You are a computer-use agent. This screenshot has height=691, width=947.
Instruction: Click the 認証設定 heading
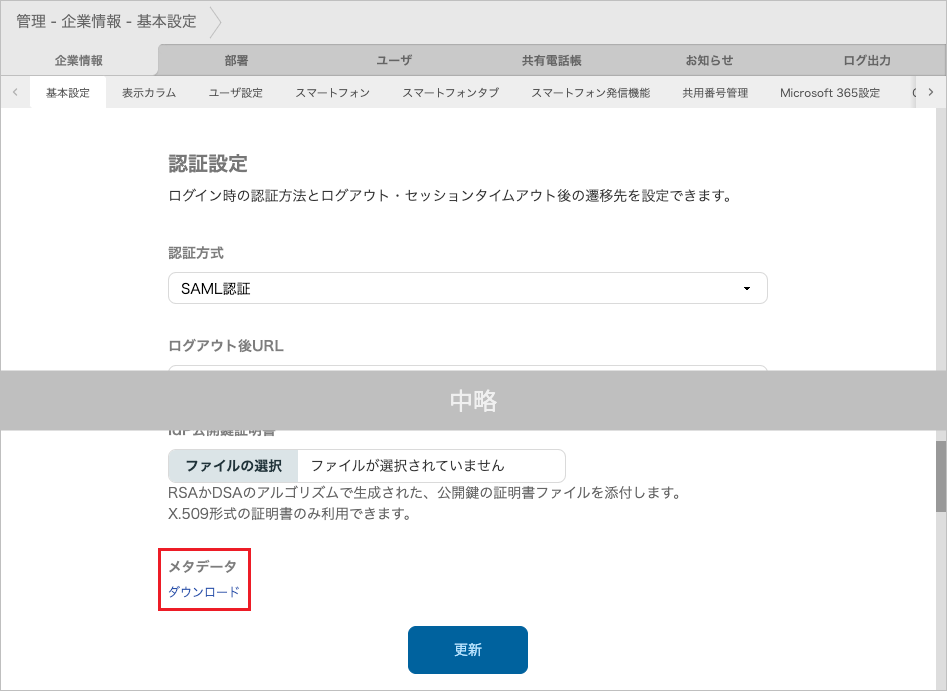point(208,164)
